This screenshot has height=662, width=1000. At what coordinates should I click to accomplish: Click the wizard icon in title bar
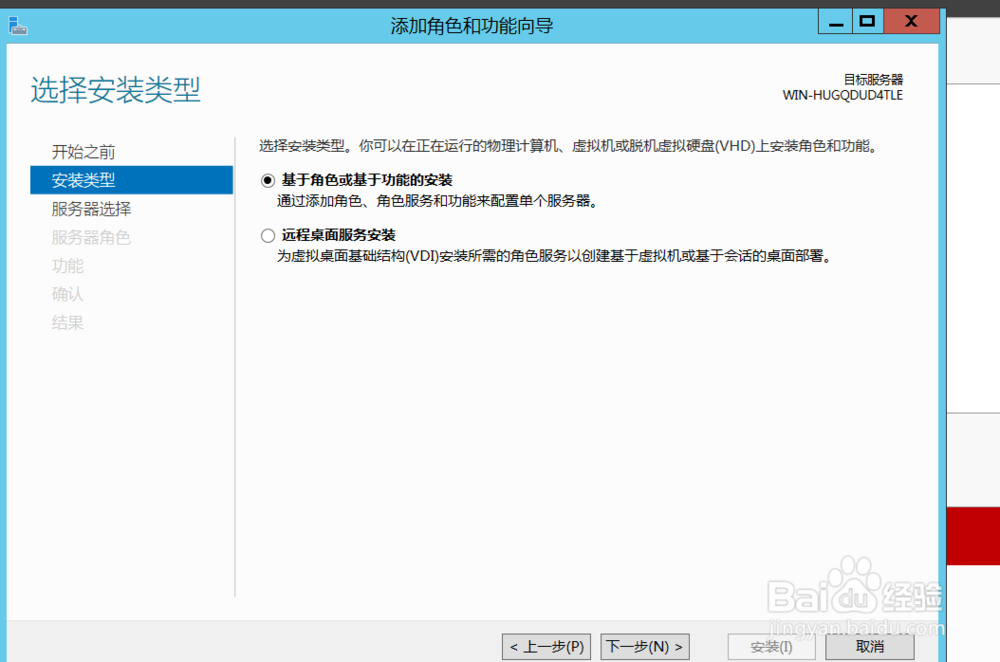pos(18,26)
